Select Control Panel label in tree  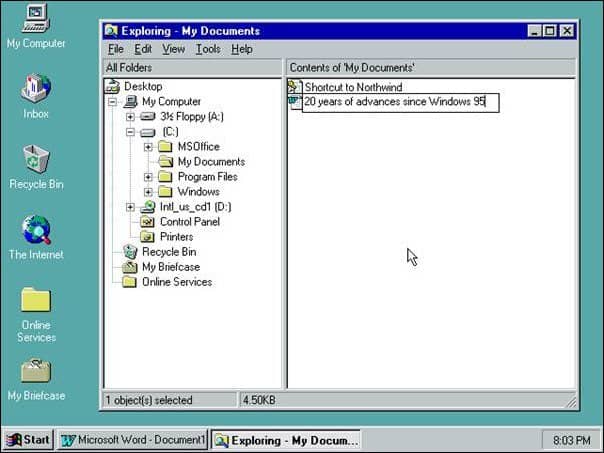coord(190,222)
